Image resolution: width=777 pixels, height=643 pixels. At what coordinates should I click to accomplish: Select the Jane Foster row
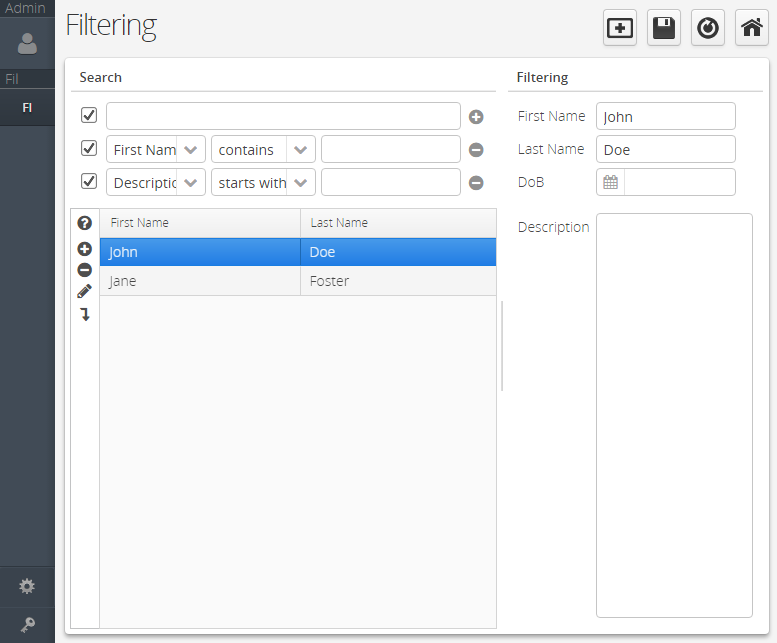click(298, 281)
